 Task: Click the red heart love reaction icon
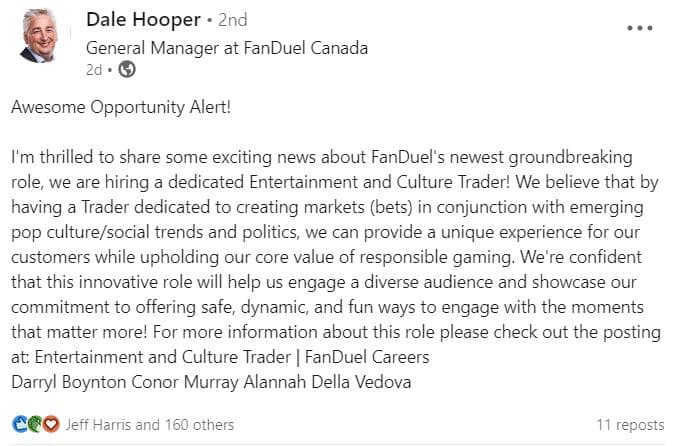(51, 424)
